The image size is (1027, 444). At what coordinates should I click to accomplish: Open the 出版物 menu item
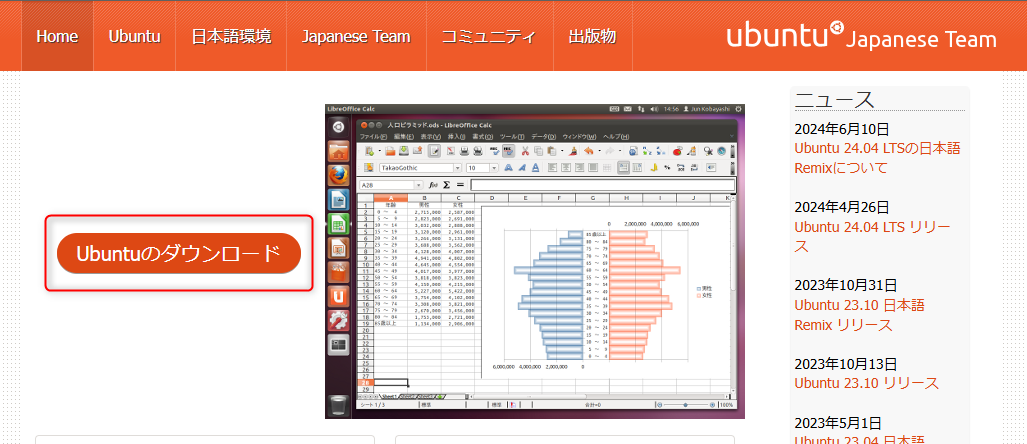coord(592,36)
